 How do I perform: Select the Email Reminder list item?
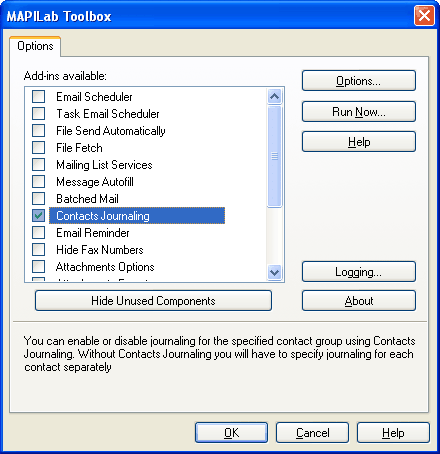coord(93,233)
